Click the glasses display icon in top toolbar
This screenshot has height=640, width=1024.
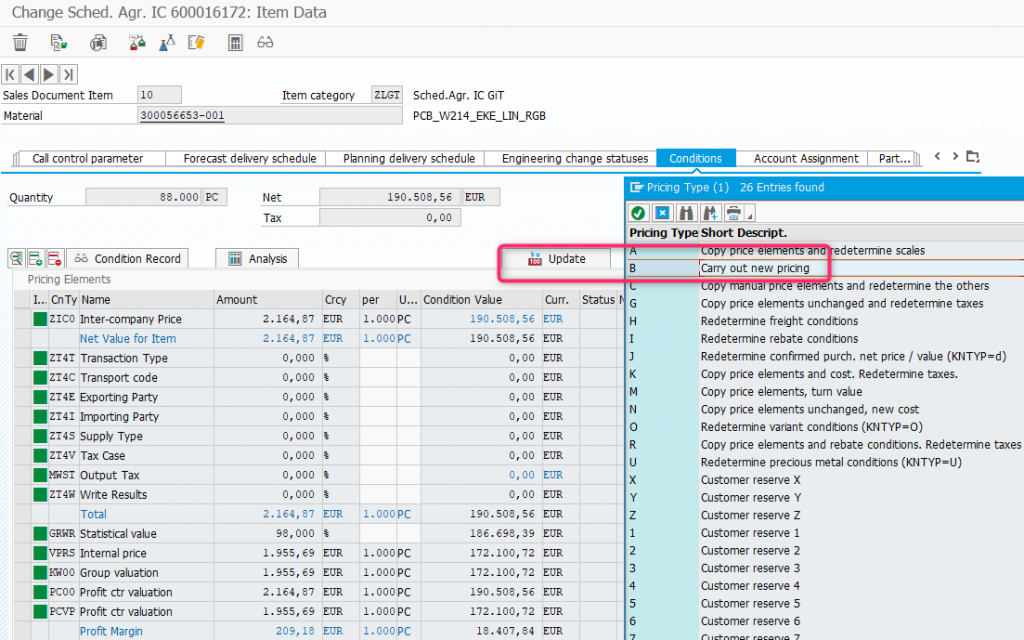click(x=265, y=42)
